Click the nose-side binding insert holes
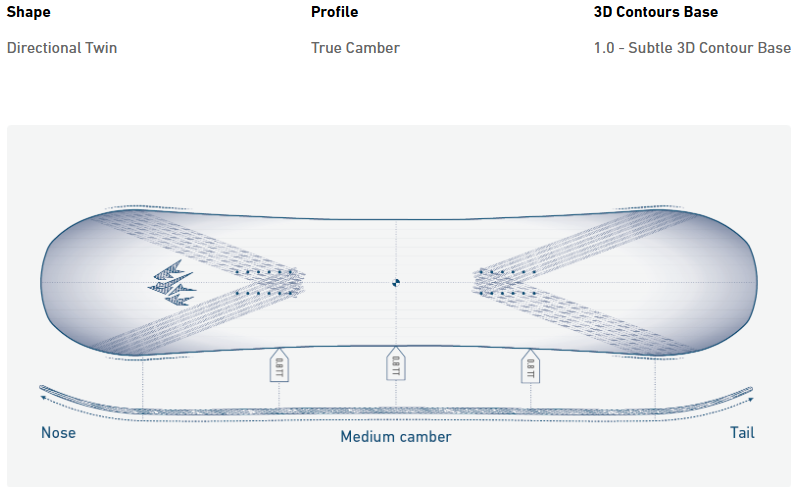Screen dimensions: 796x487 (x=263, y=282)
